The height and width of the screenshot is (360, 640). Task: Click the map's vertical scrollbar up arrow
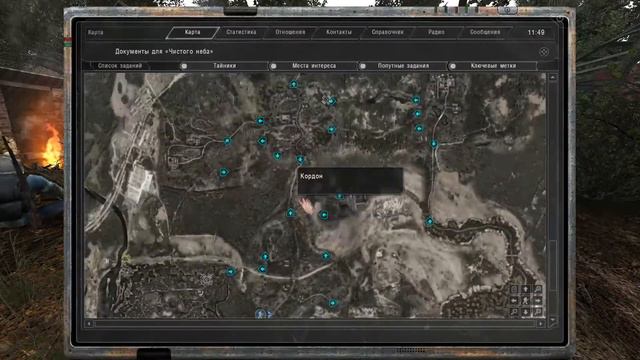[x=553, y=77]
